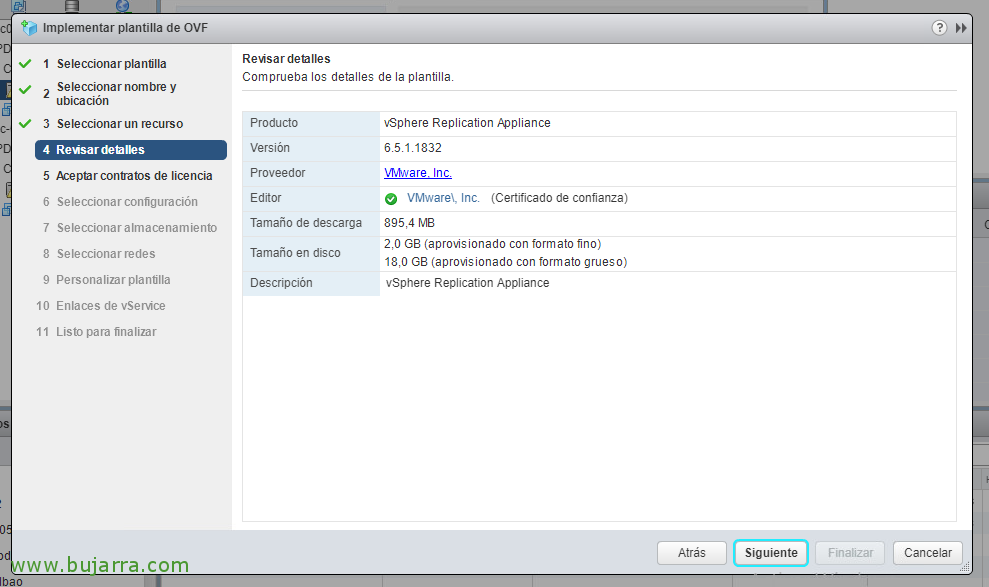989x587 pixels.
Task: Click the Revisar detalles heading
Action: tap(286, 59)
